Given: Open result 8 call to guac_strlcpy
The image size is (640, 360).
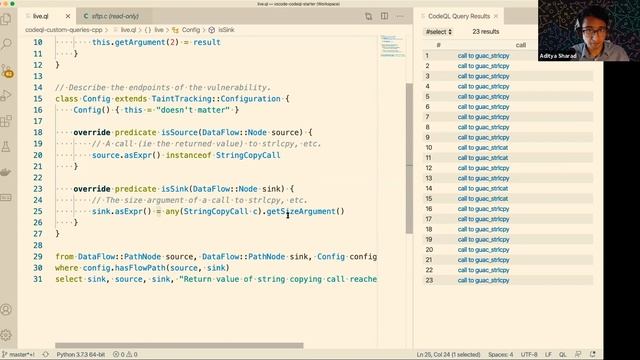Looking at the screenshot, I should [x=483, y=127].
